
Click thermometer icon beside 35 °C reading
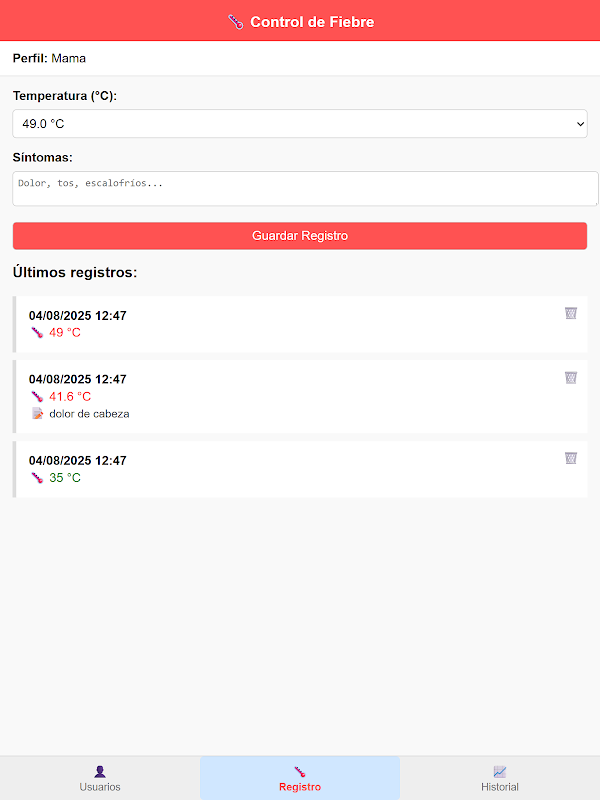37,478
